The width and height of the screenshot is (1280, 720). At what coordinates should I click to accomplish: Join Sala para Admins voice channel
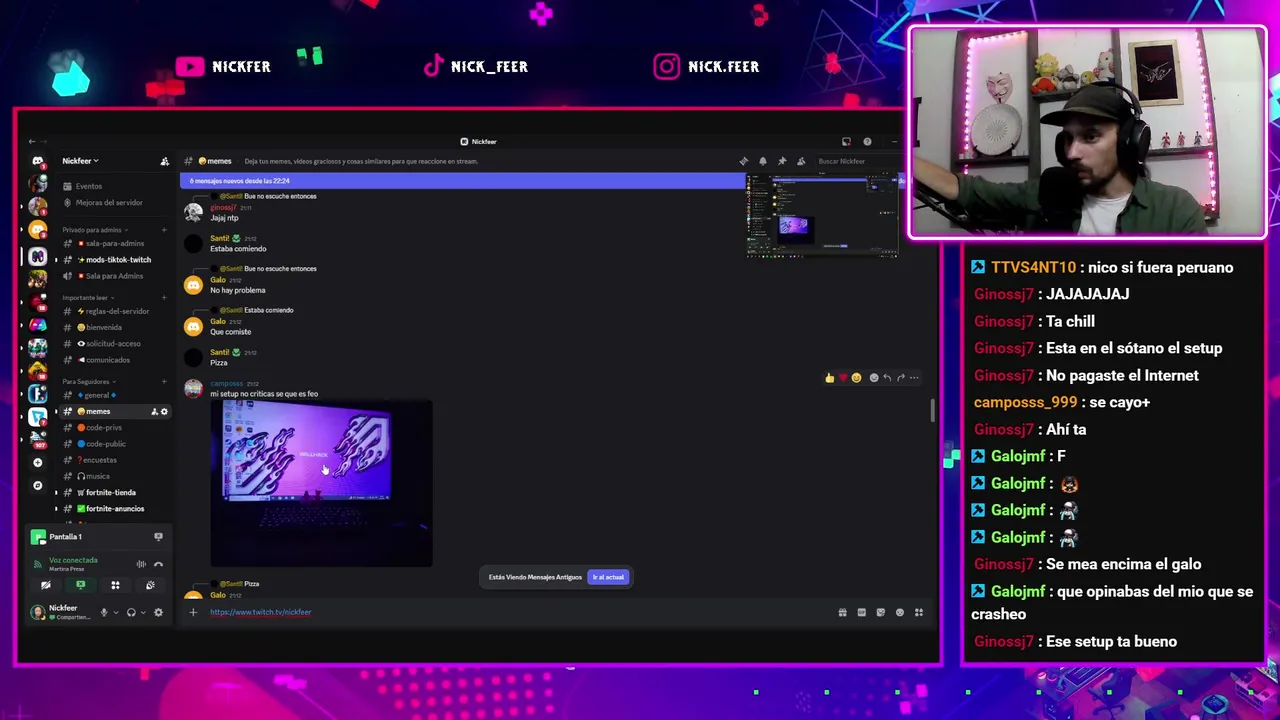tap(113, 276)
